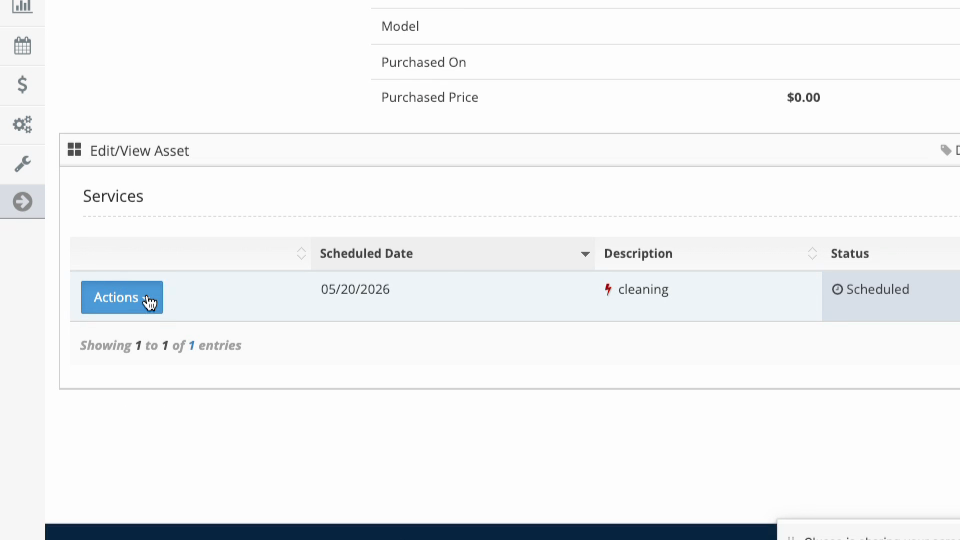Click the Purchased On label
This screenshot has height=540, width=960.
(x=423, y=62)
